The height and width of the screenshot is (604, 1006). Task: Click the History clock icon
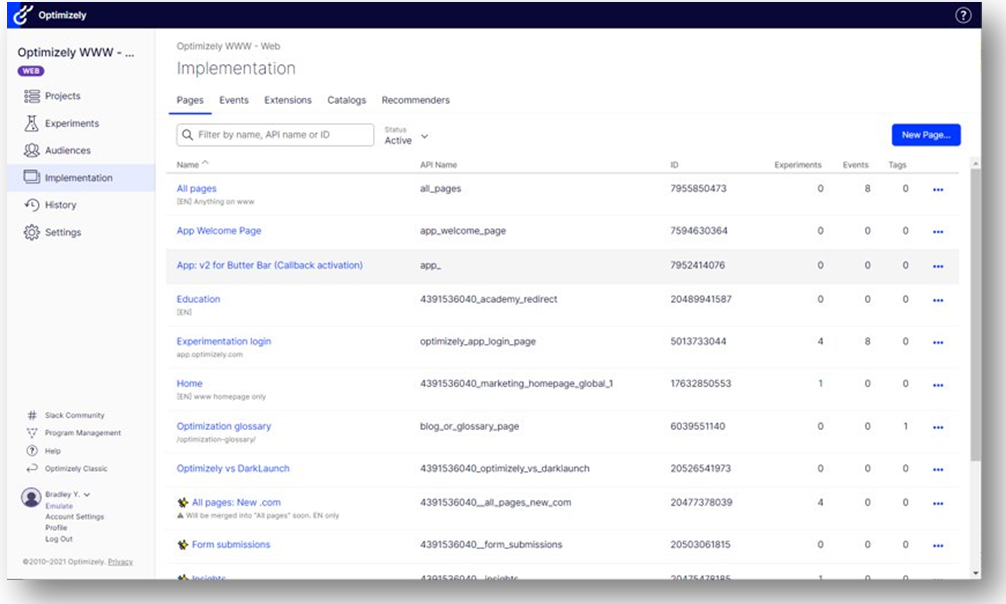click(x=31, y=205)
